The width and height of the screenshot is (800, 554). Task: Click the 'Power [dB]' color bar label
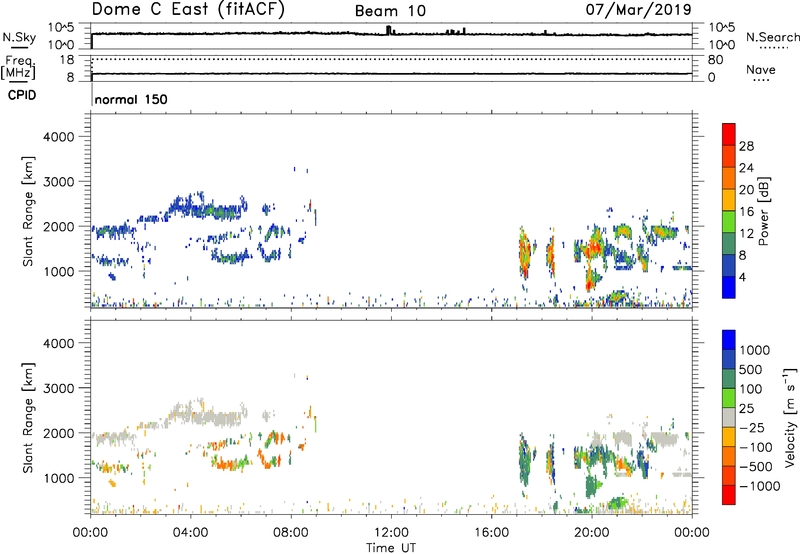pos(764,211)
